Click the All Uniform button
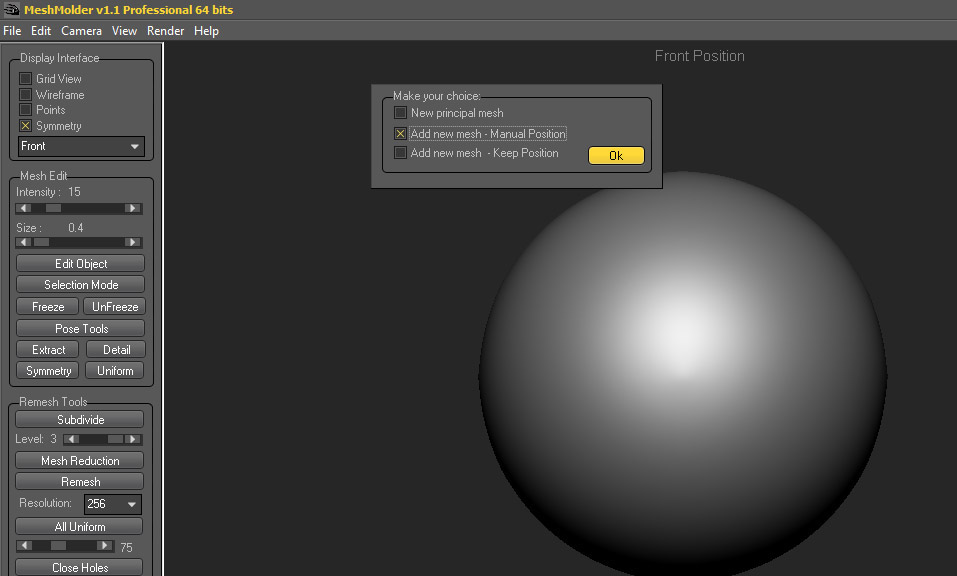 (x=79, y=527)
